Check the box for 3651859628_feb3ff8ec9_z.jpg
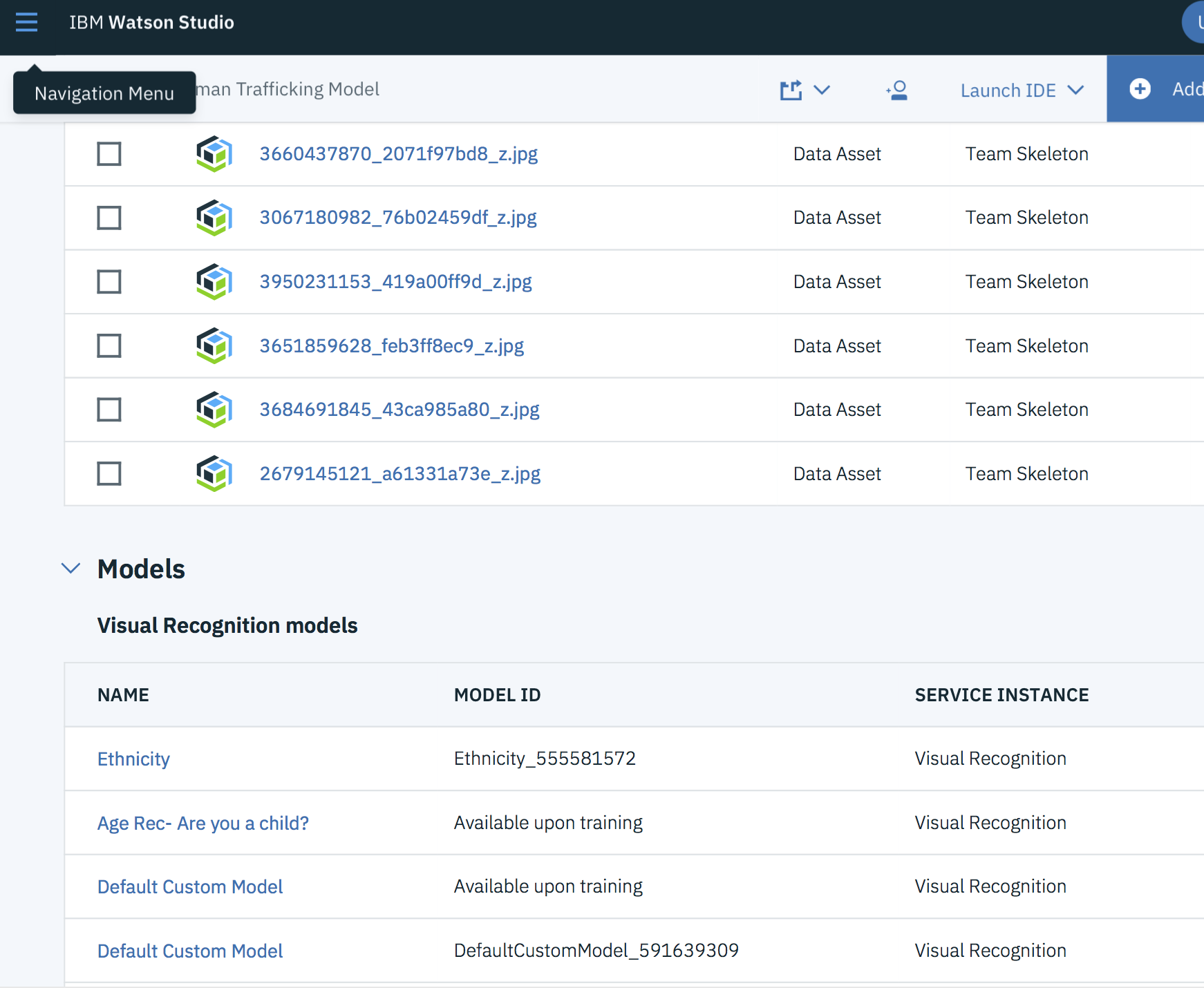The height and width of the screenshot is (988, 1204). coord(109,345)
